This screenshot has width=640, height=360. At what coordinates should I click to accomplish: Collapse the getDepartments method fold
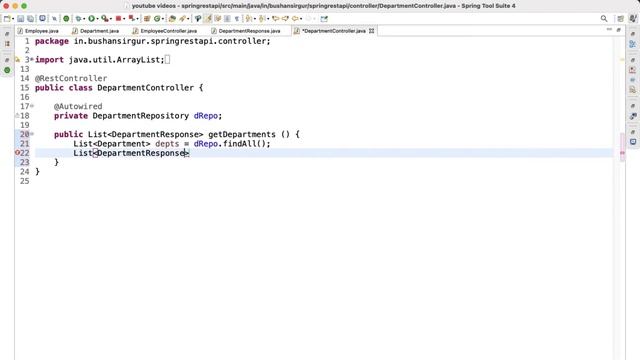coord(32,134)
